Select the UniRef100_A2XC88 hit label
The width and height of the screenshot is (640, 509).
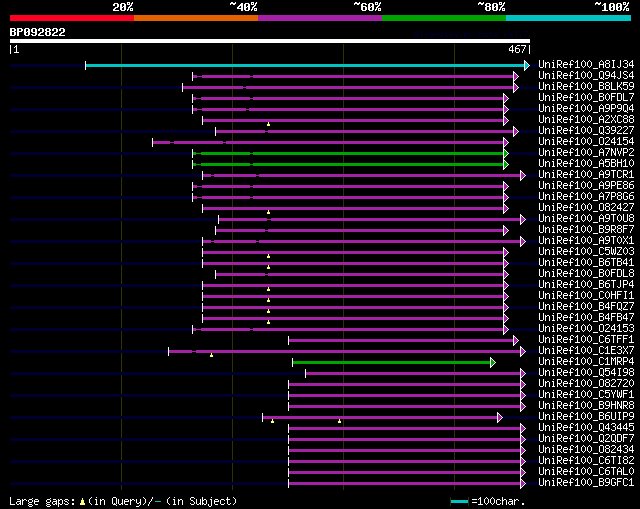click(x=586, y=120)
